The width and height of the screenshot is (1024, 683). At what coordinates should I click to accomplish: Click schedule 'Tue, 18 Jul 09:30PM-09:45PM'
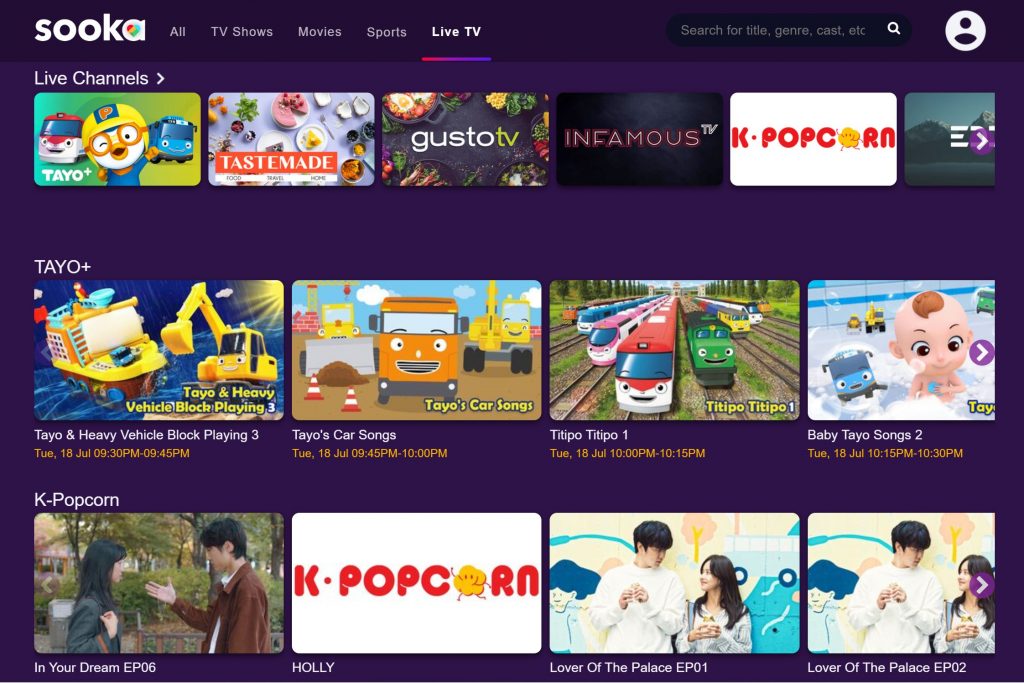[112, 453]
